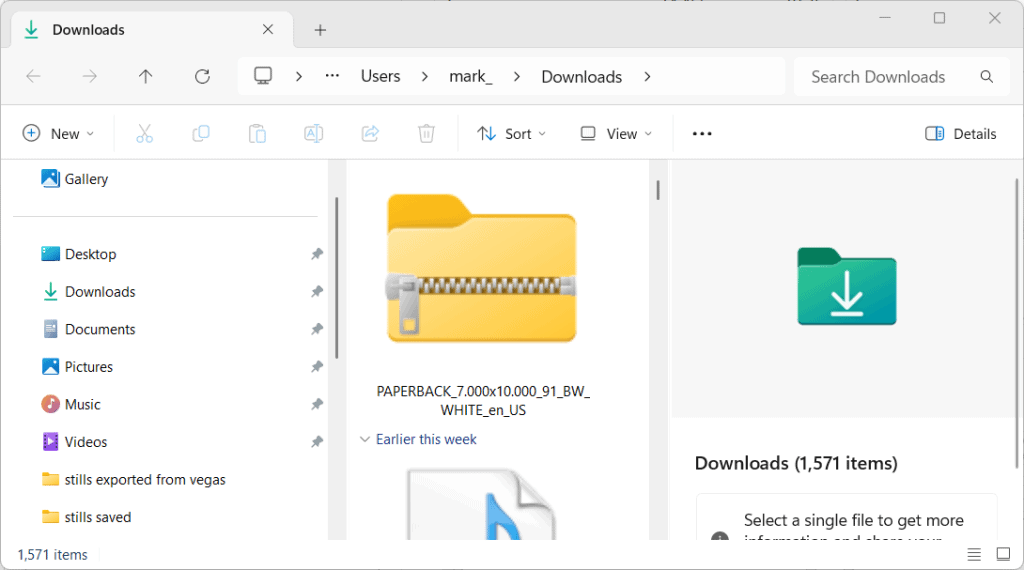Click the pin icon beside Pictures
1024x570 pixels.
[317, 366]
